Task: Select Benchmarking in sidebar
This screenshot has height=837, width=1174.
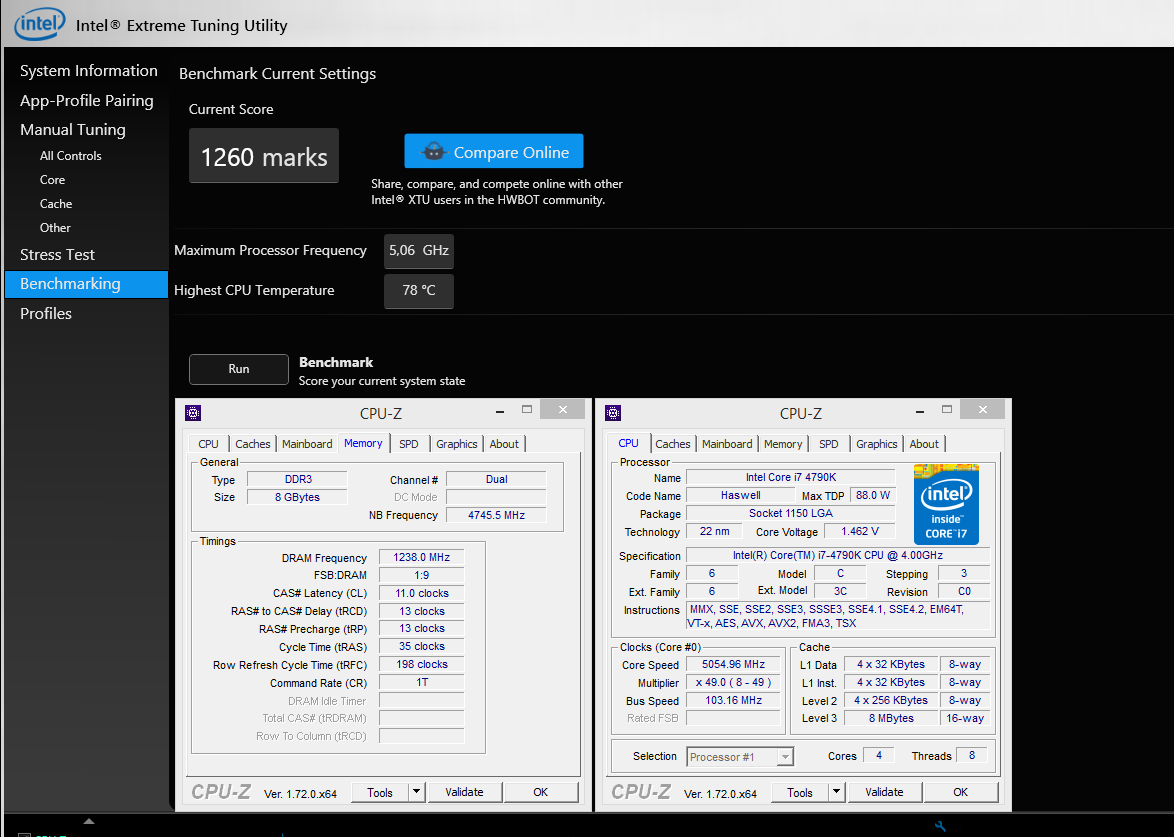Action: (86, 284)
